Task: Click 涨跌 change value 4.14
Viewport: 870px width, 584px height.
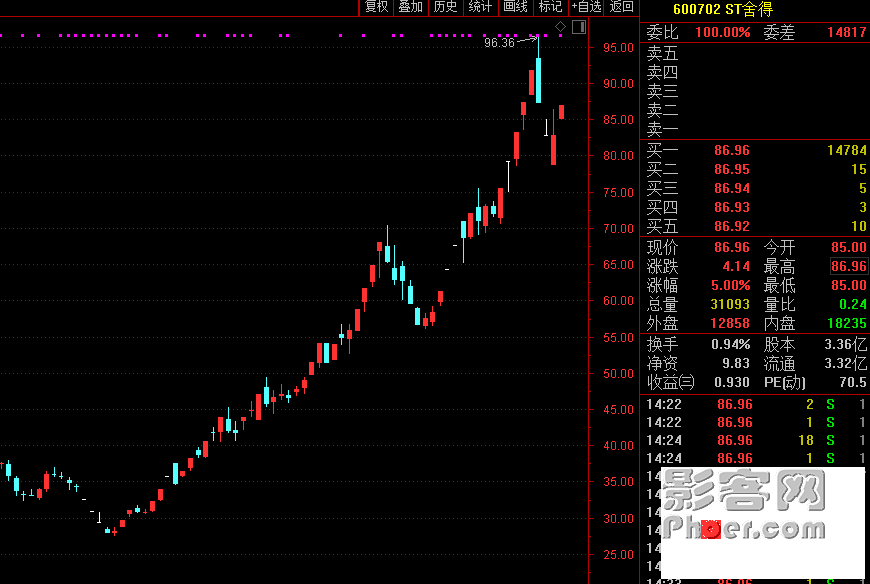Action: pos(736,266)
